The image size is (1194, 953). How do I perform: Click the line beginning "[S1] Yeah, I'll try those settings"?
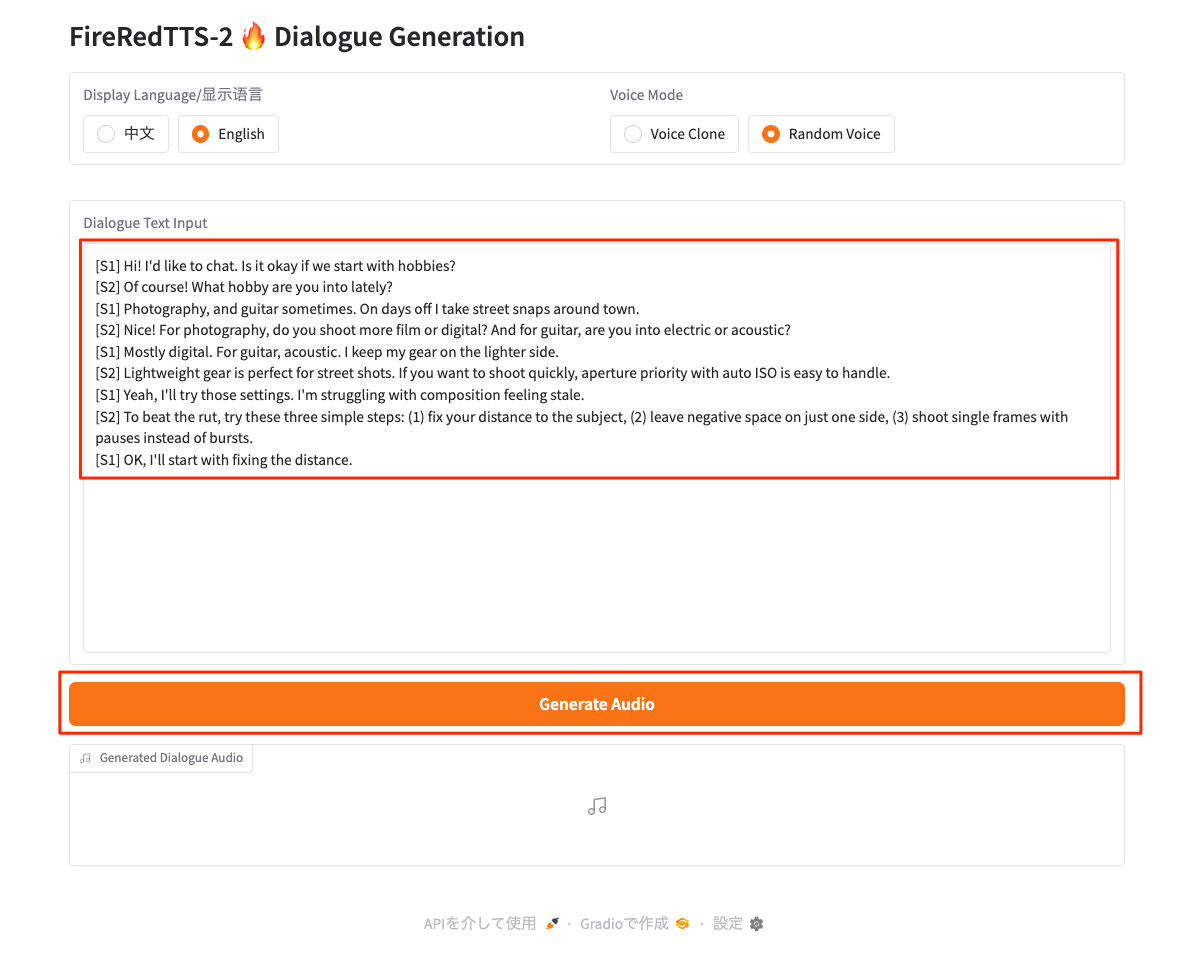[x=340, y=395]
